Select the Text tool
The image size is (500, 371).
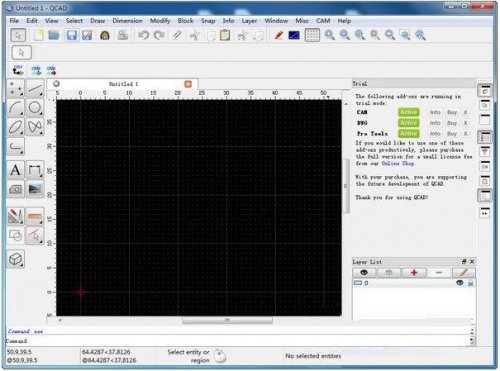tap(16, 170)
